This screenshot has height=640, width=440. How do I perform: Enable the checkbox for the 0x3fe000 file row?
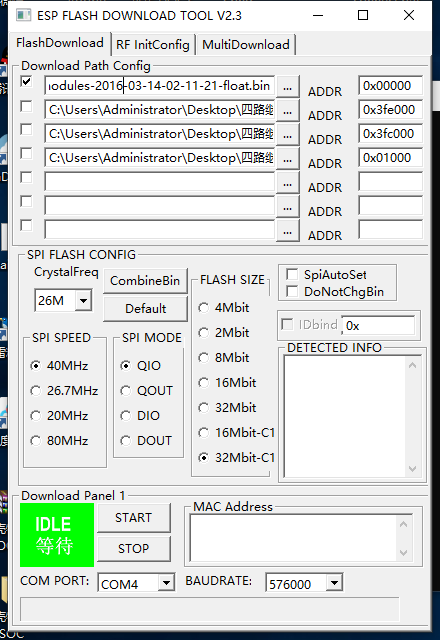click(26, 106)
